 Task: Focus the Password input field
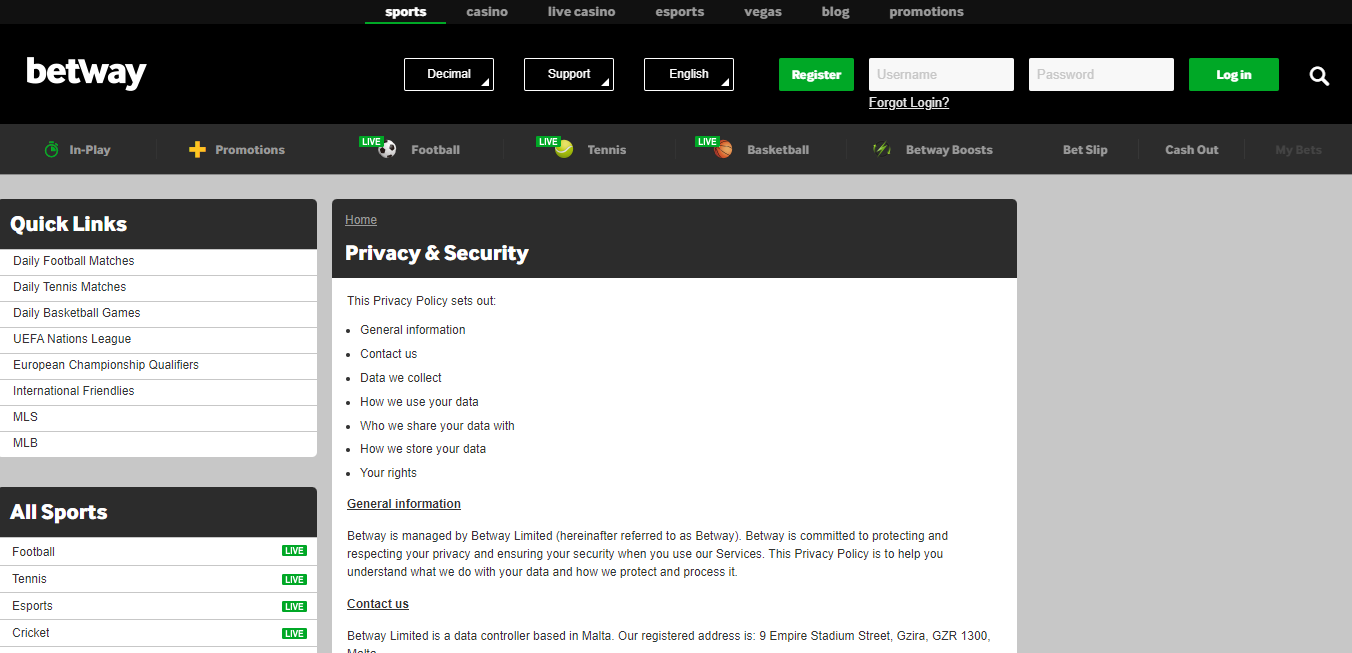click(x=1101, y=74)
